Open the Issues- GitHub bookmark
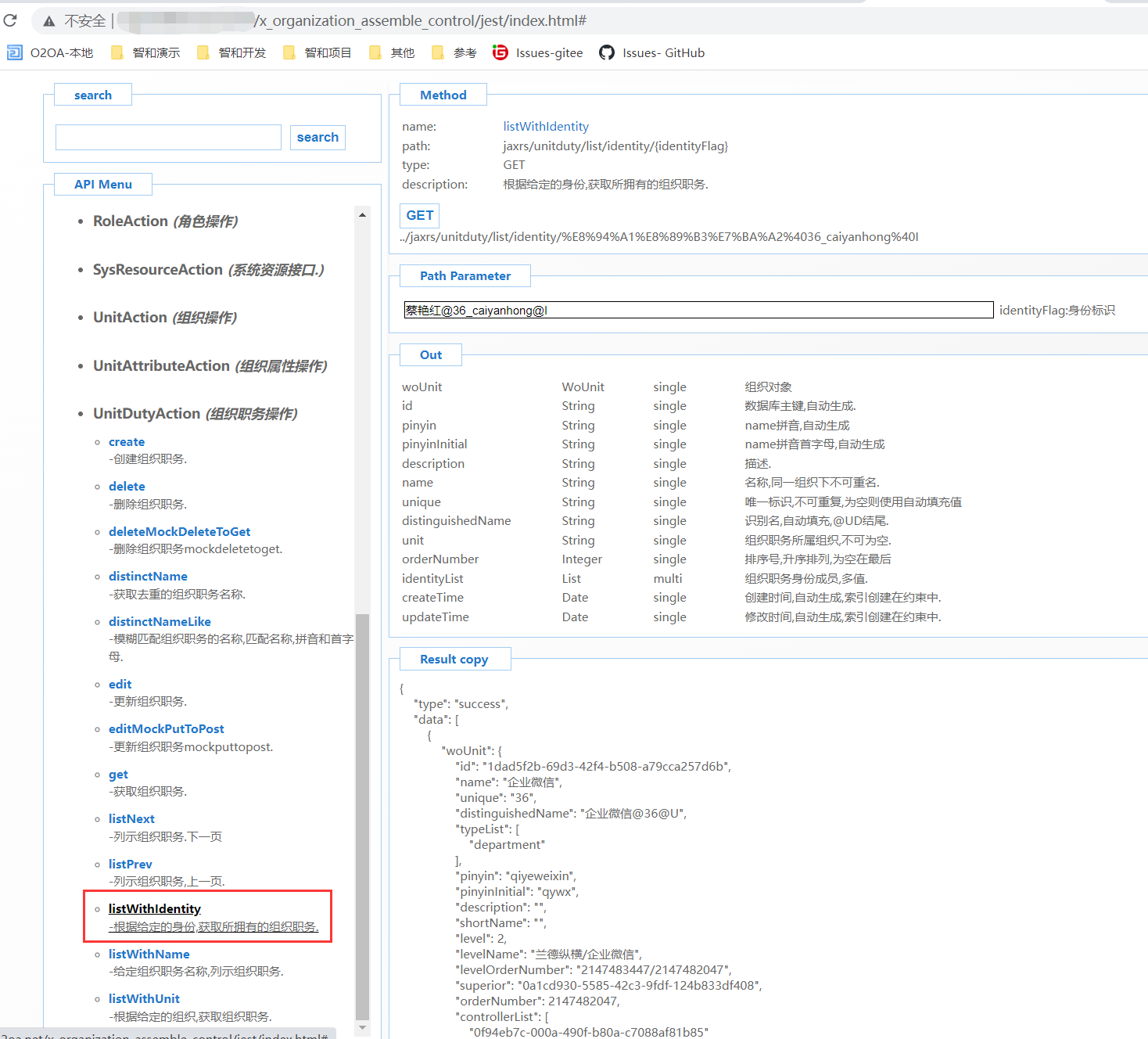The image size is (1148, 1039). coord(651,52)
